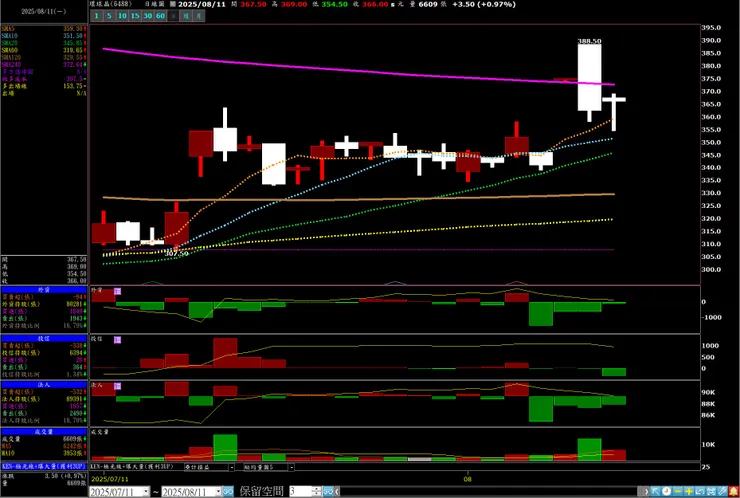Viewport: 740px width, 498px height.
Task: Click the SMA5 legend entry
Action: click(44, 29)
